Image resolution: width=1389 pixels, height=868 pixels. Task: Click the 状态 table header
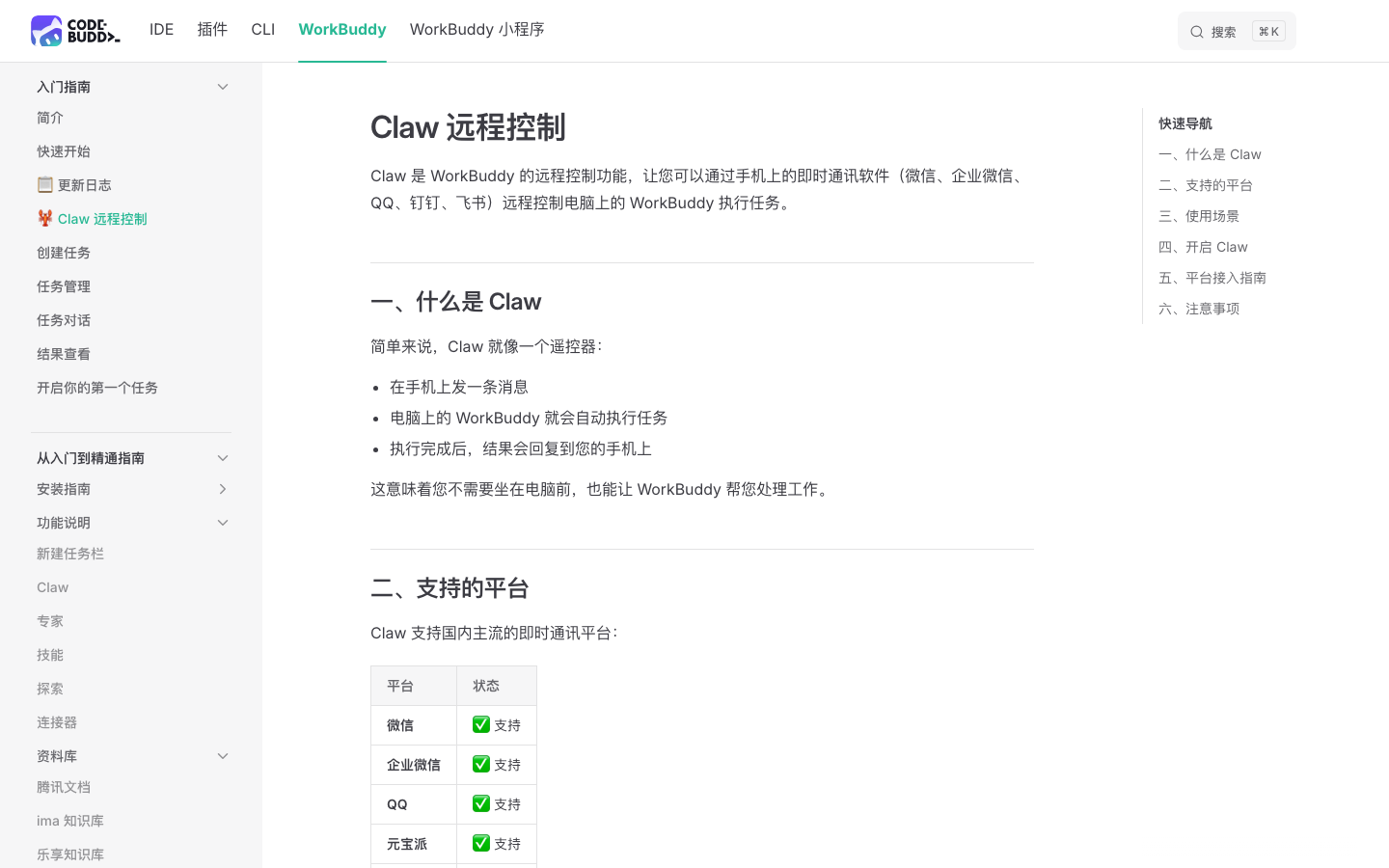click(x=497, y=686)
